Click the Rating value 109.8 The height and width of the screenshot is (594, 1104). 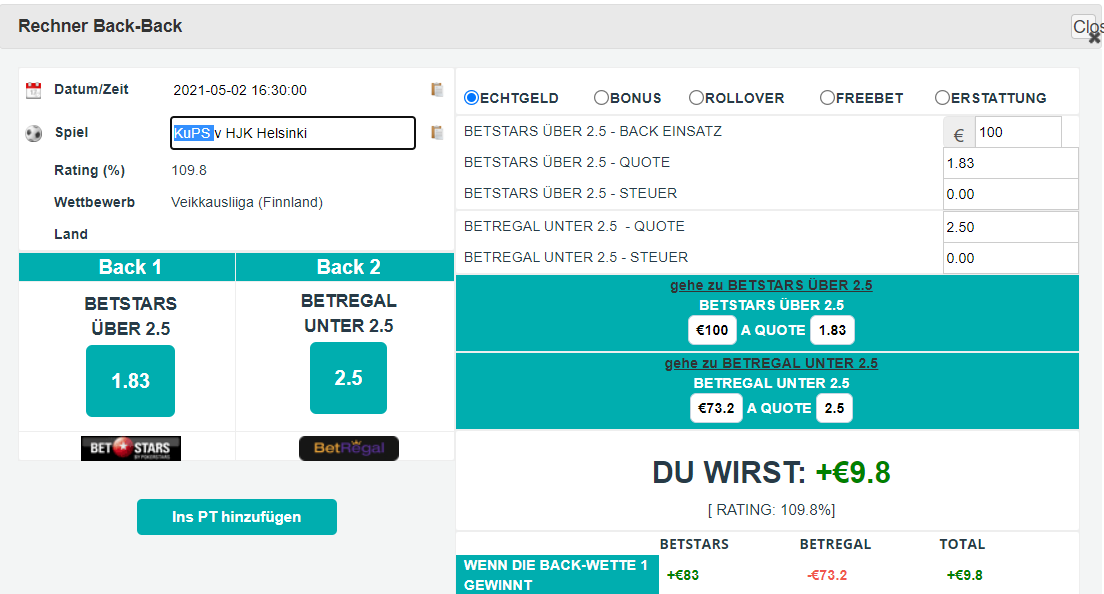[x=189, y=170]
